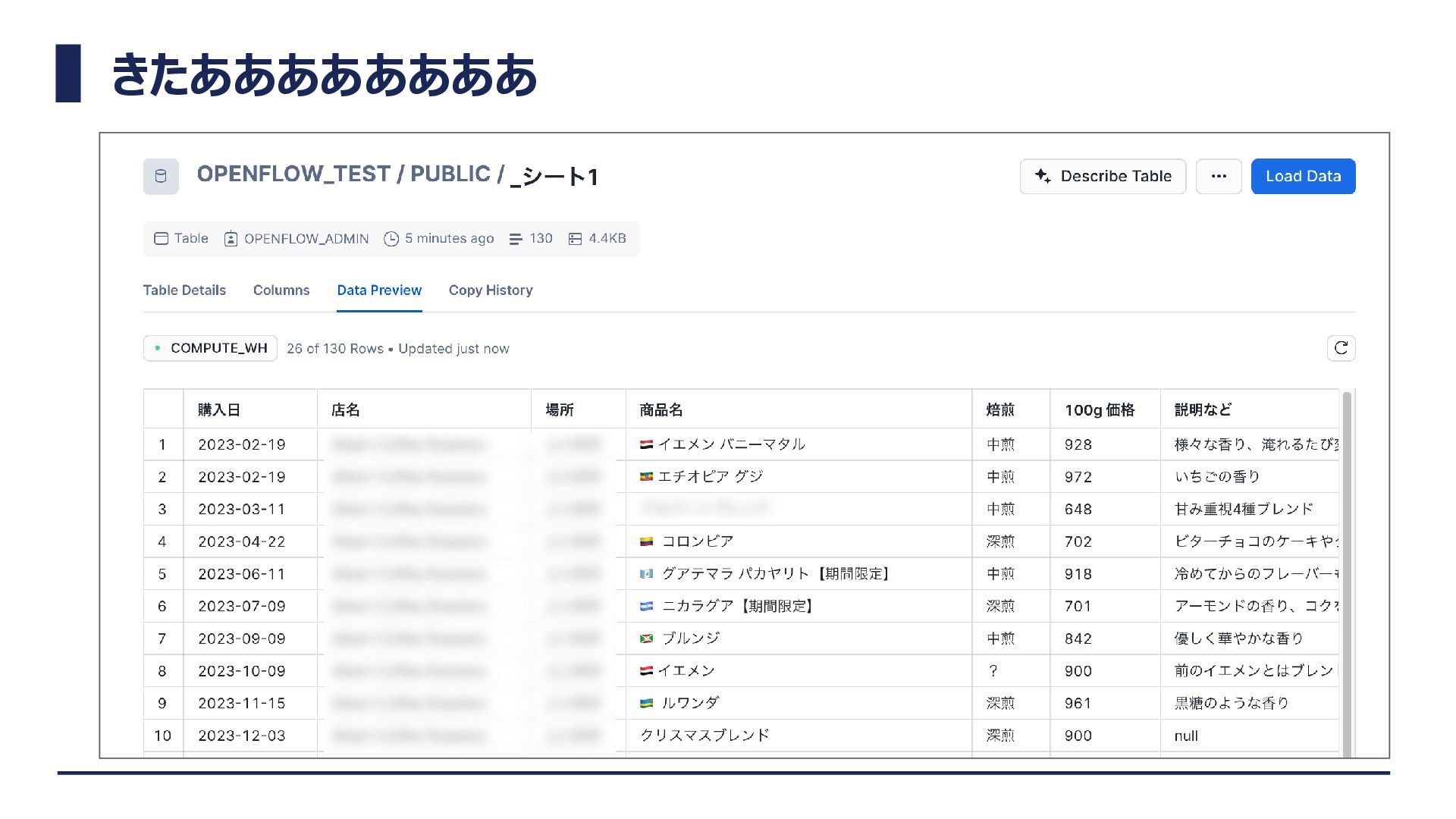The width and height of the screenshot is (1456, 819).
Task: Click the sparkle Describe Table button
Action: click(1103, 177)
